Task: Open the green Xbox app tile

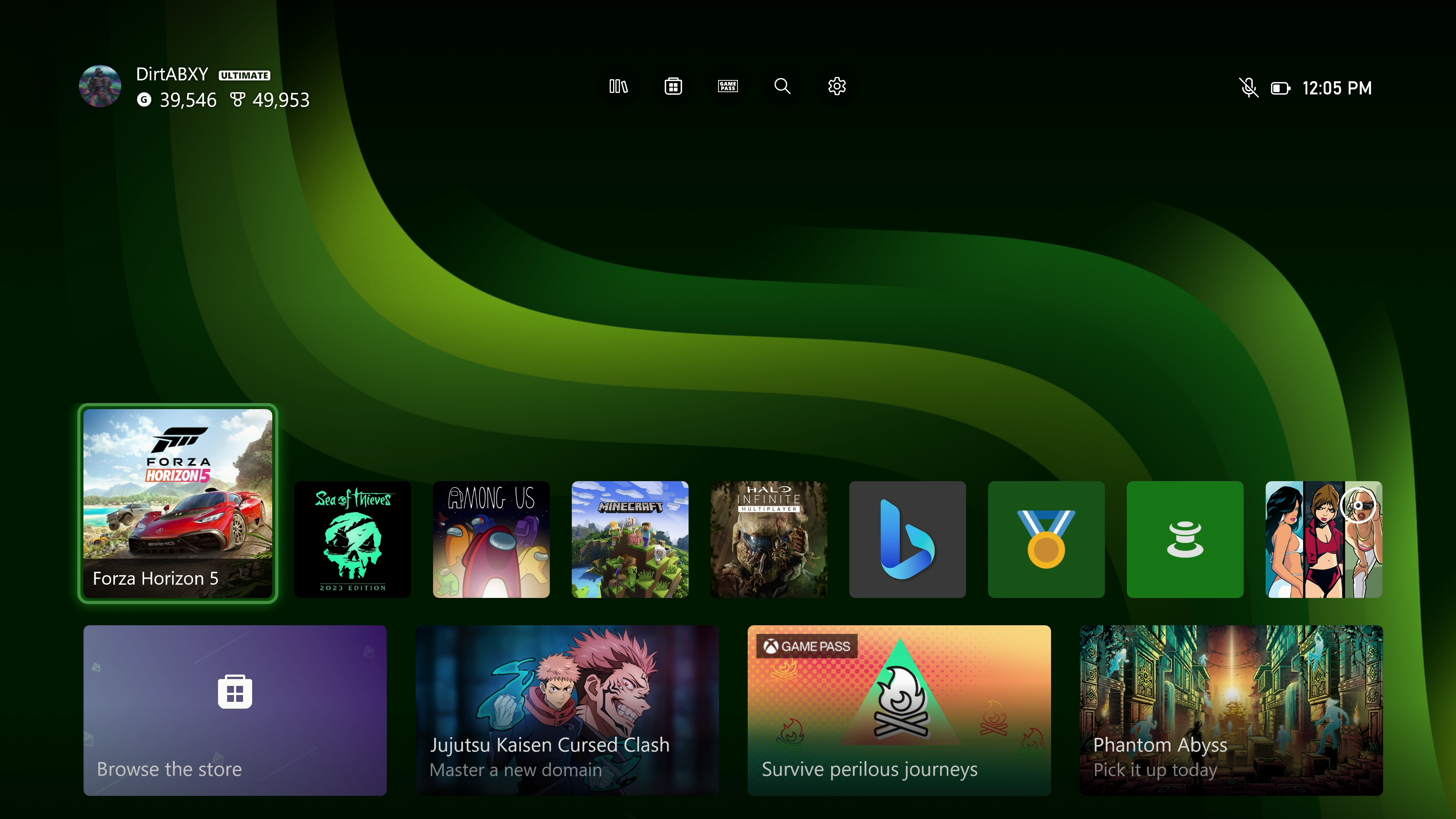Action: coord(1185,539)
